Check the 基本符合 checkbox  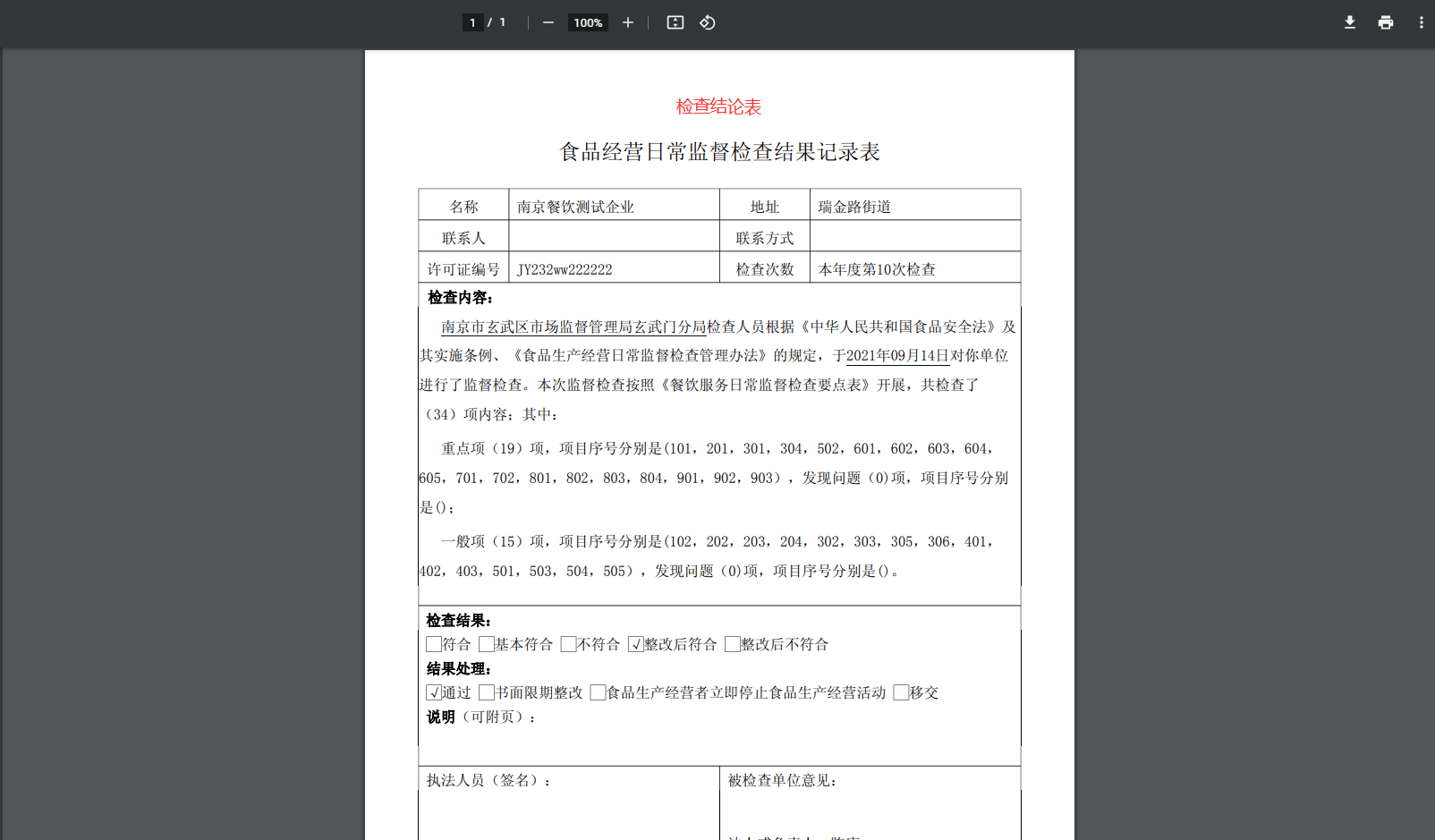click(x=487, y=644)
